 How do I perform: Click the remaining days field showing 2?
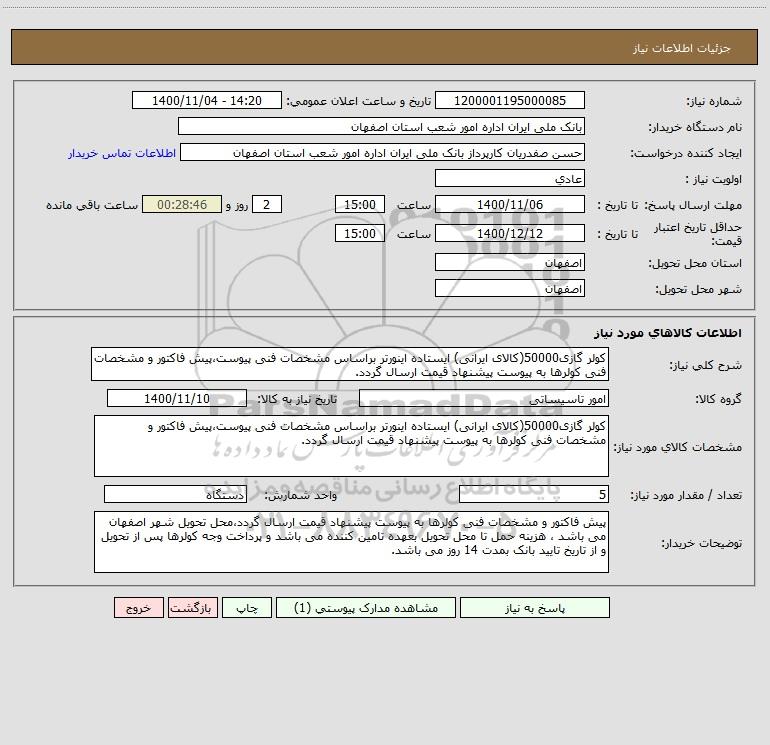point(267,204)
